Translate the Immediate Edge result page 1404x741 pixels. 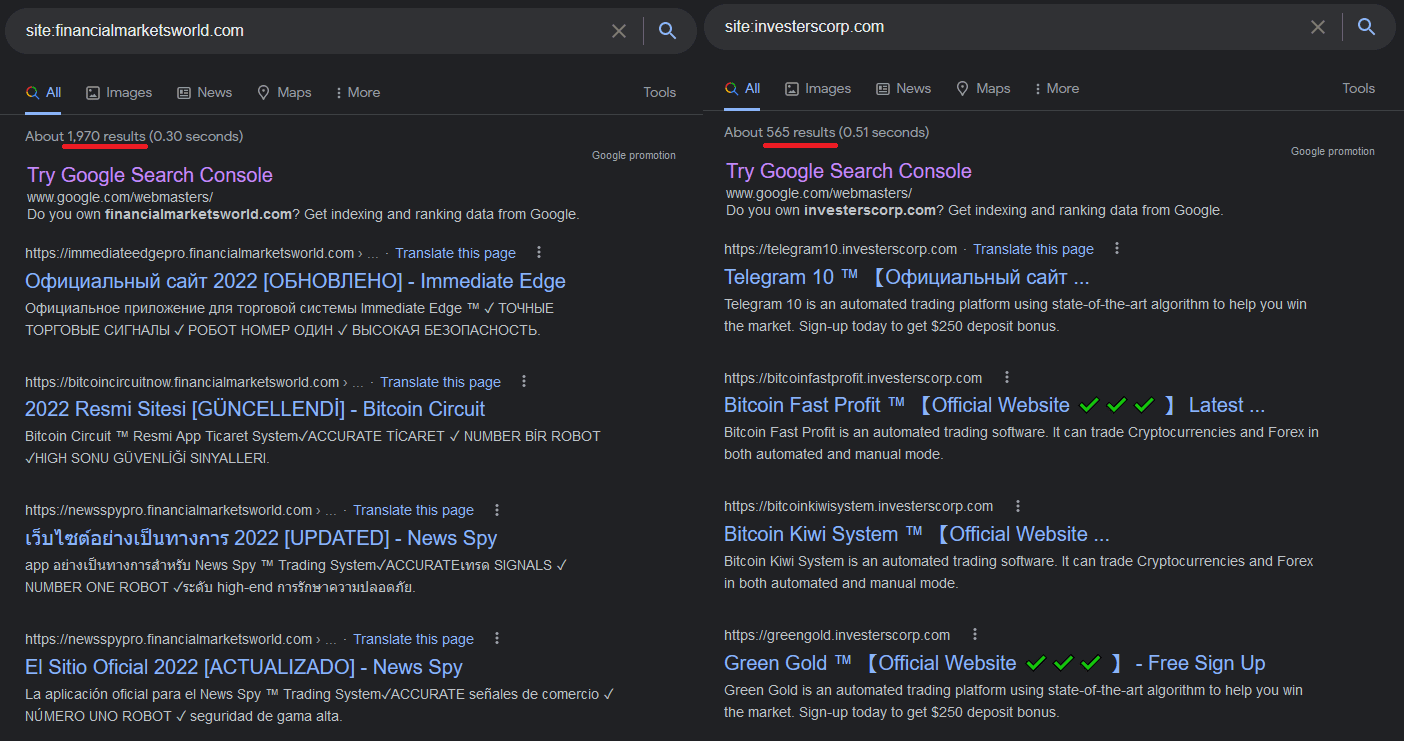coord(455,253)
